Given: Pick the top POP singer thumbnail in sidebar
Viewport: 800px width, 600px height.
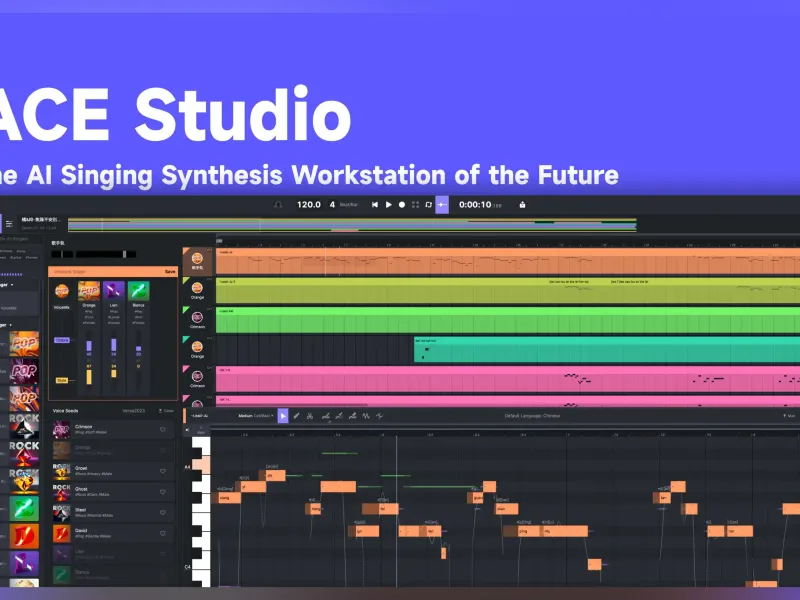Looking at the screenshot, I should pyautogui.click(x=24, y=344).
